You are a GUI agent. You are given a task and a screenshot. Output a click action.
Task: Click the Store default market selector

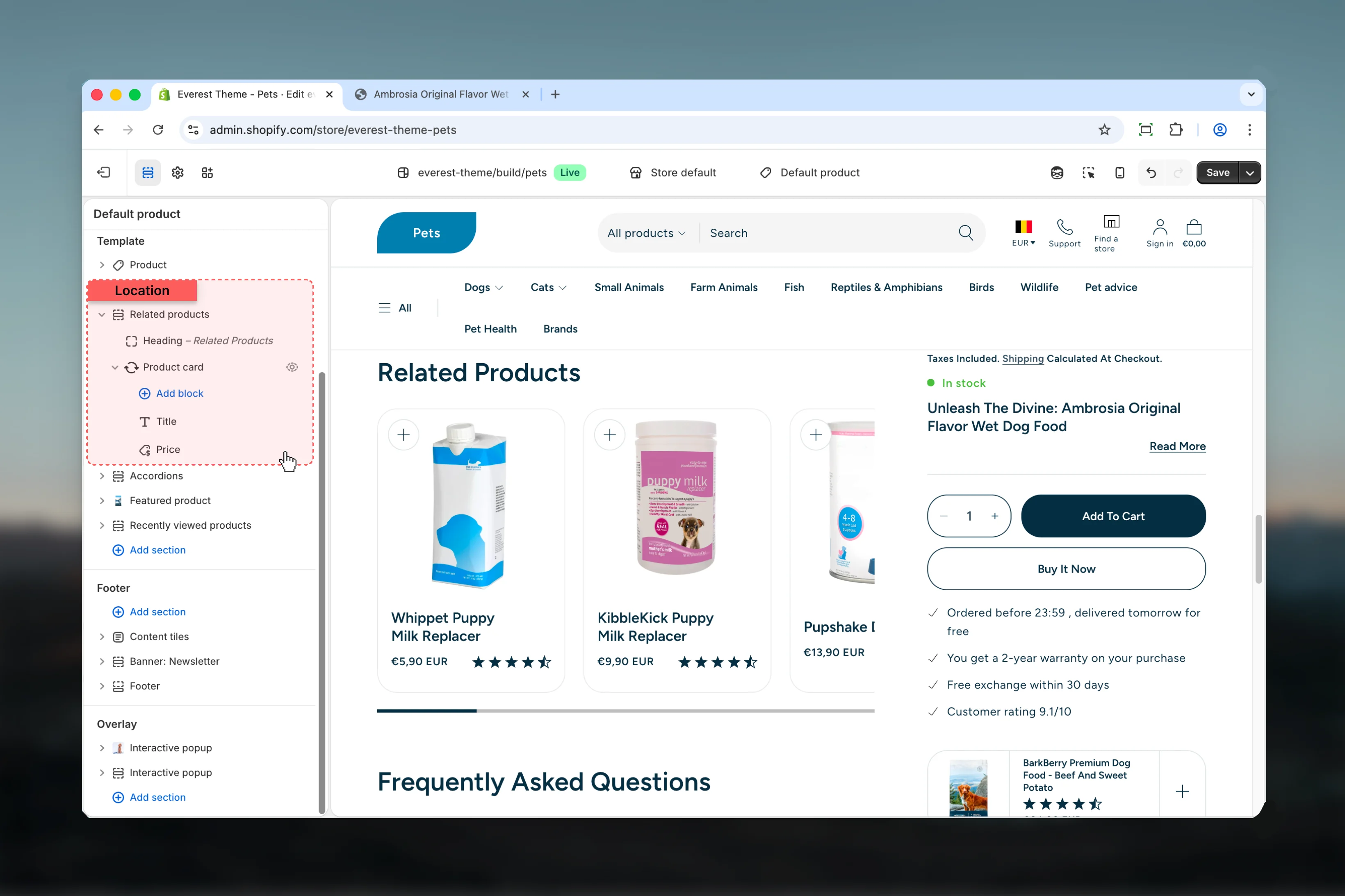[x=672, y=173]
